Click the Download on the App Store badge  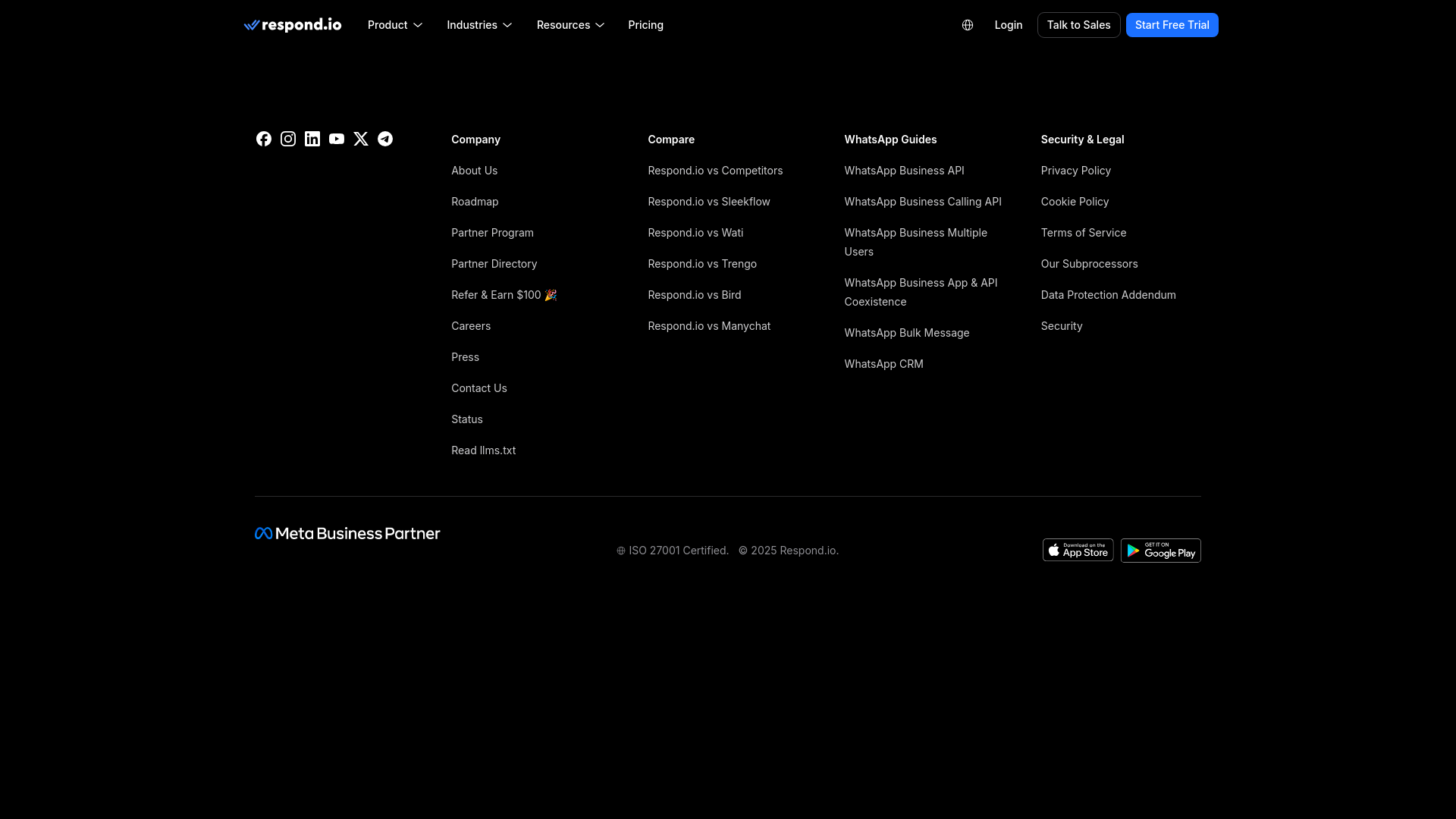click(1078, 550)
